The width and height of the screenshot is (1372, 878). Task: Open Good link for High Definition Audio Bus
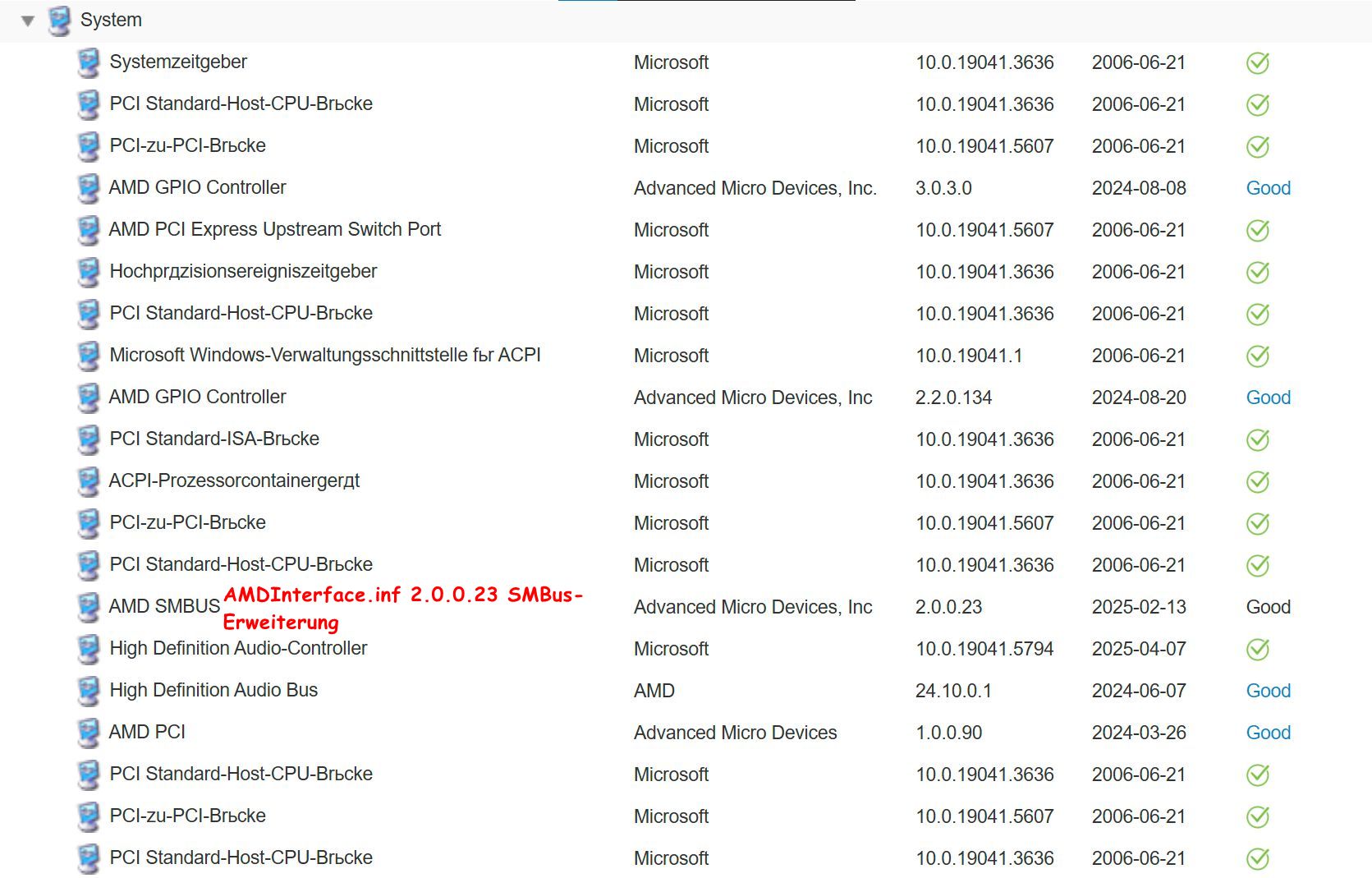[x=1269, y=691]
